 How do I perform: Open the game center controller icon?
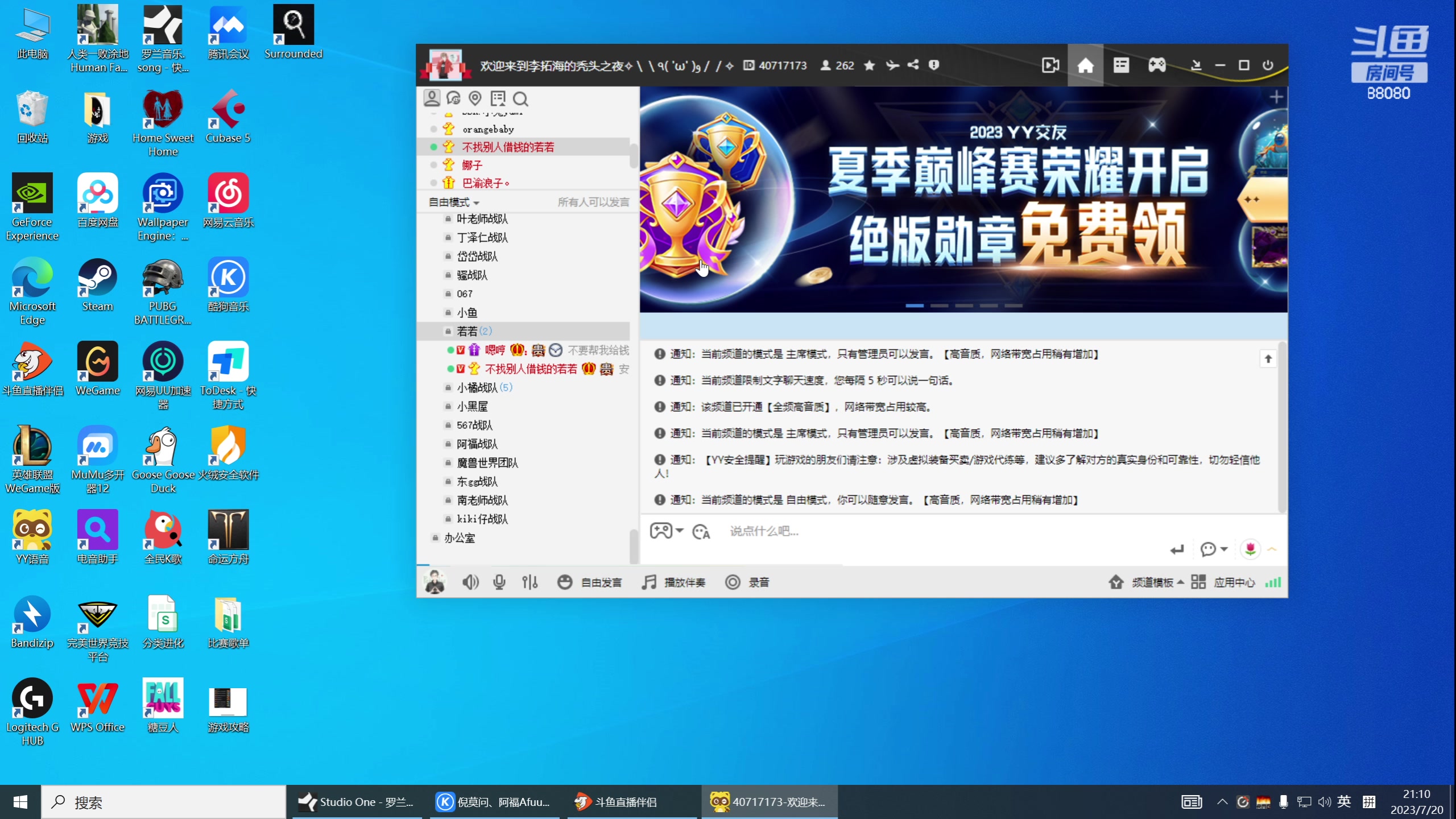click(1157, 65)
